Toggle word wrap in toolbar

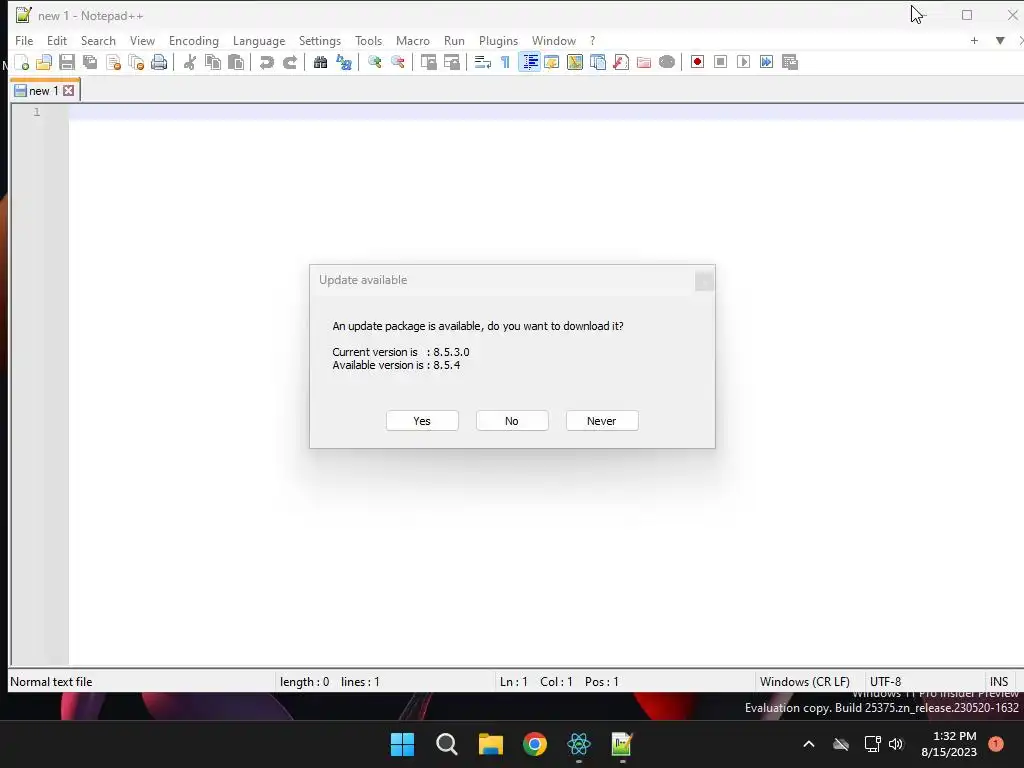point(483,62)
